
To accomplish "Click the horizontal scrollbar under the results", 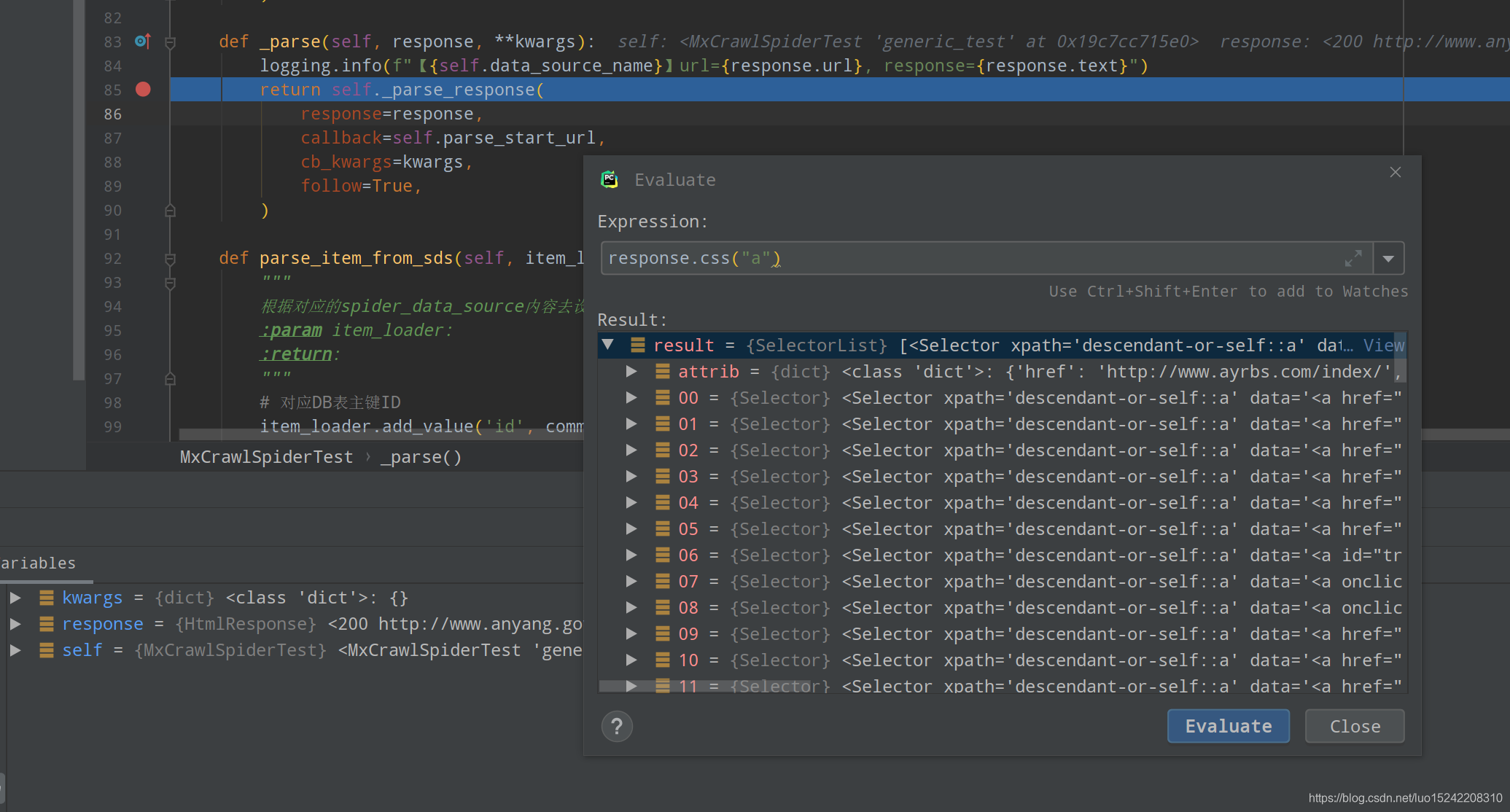I will pyautogui.click(x=704, y=686).
